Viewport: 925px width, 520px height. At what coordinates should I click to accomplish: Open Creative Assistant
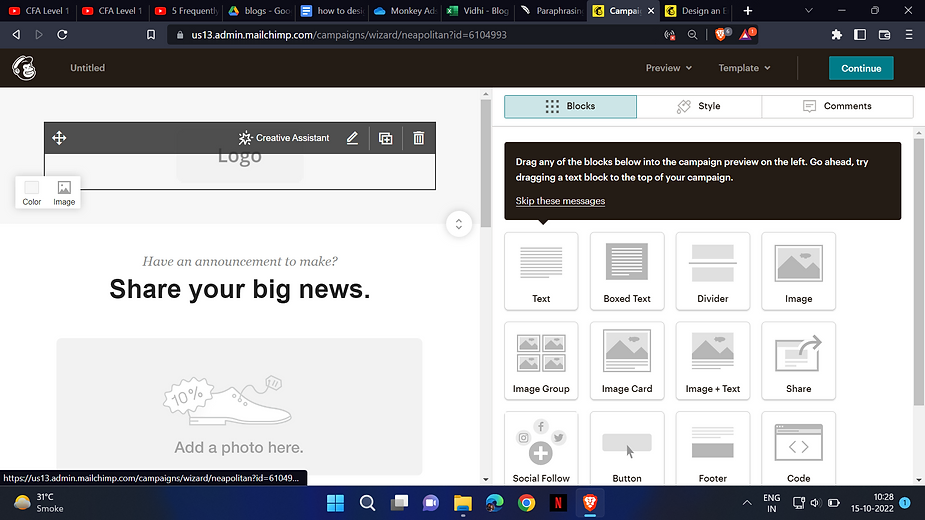[284, 138]
